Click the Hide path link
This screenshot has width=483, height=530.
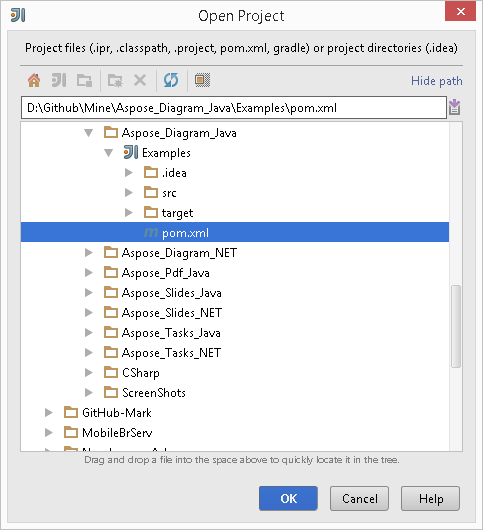point(436,81)
